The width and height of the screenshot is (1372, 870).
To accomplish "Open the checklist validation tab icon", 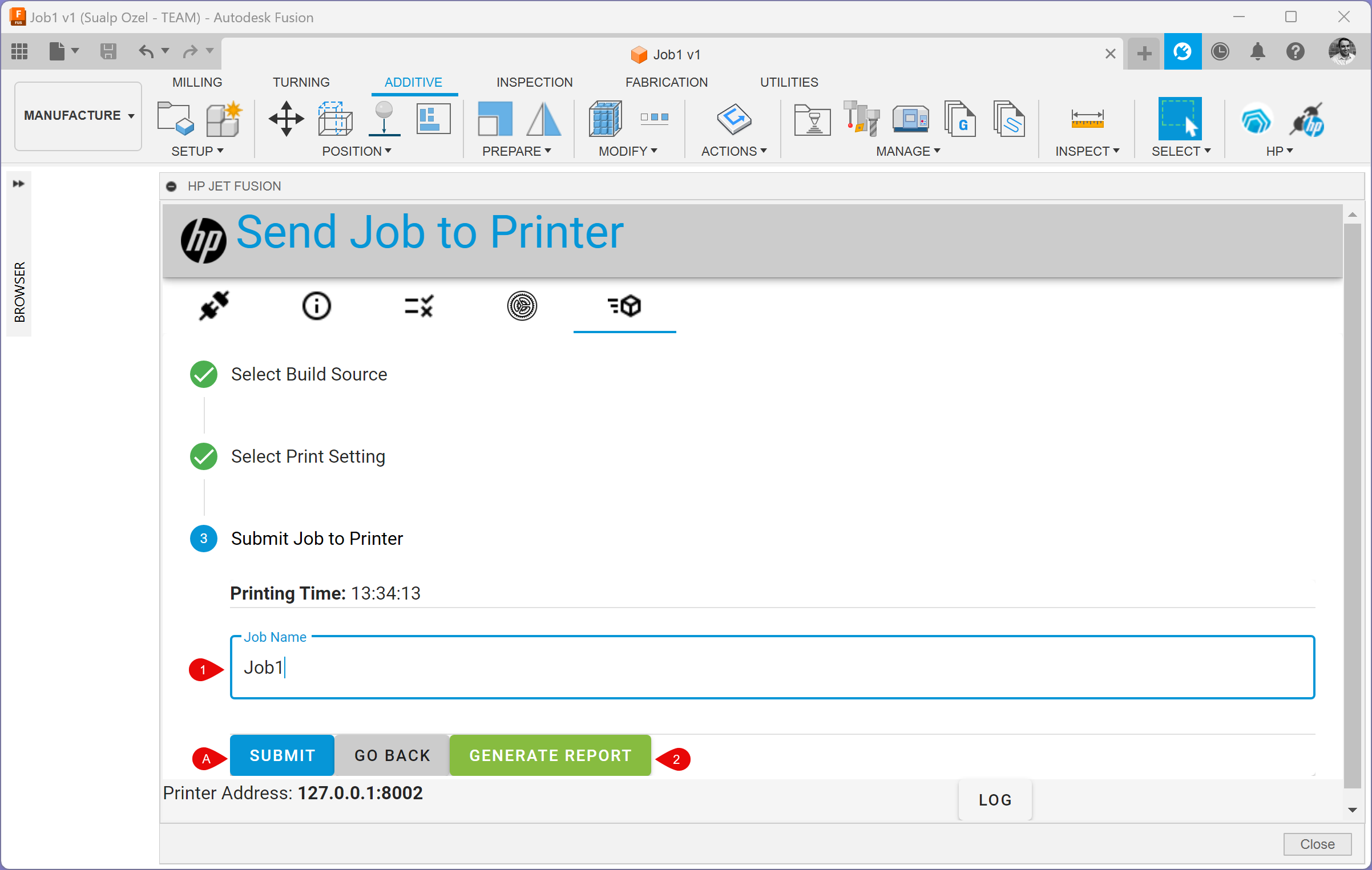I will click(419, 306).
